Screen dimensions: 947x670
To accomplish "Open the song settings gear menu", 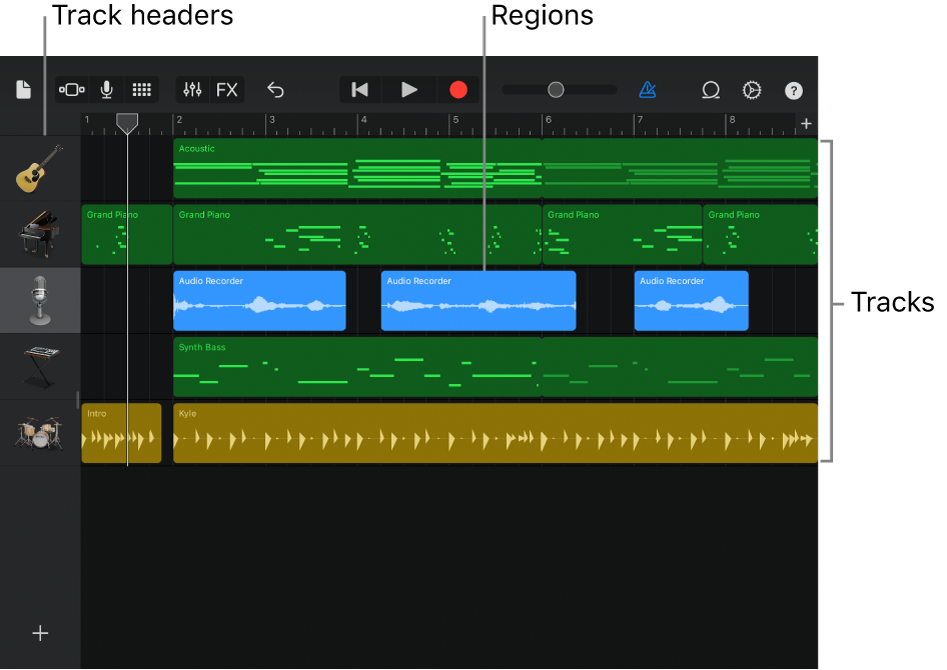I will click(x=752, y=90).
